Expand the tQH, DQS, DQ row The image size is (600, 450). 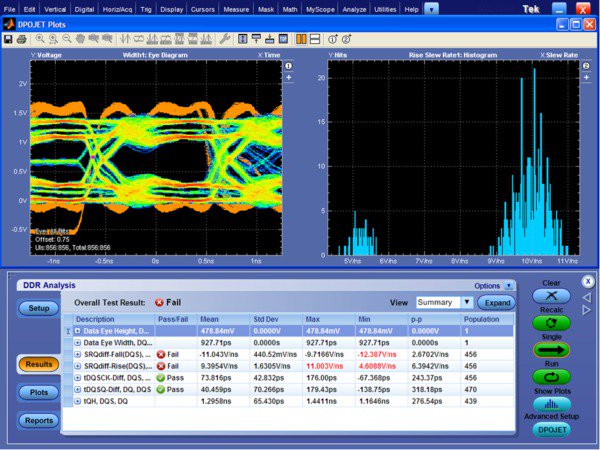click(x=77, y=401)
